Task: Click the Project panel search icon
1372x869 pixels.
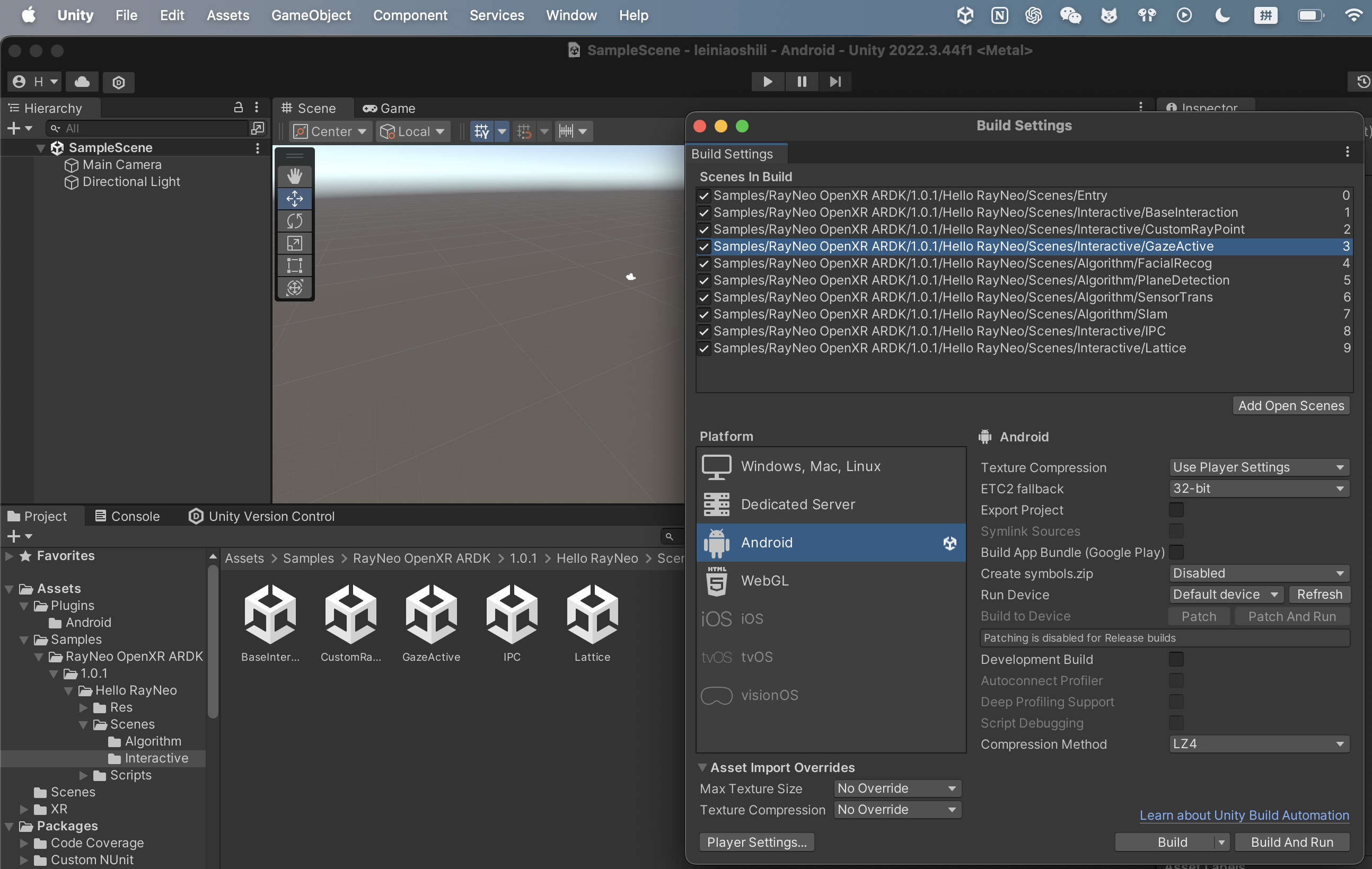Action: pyautogui.click(x=670, y=536)
